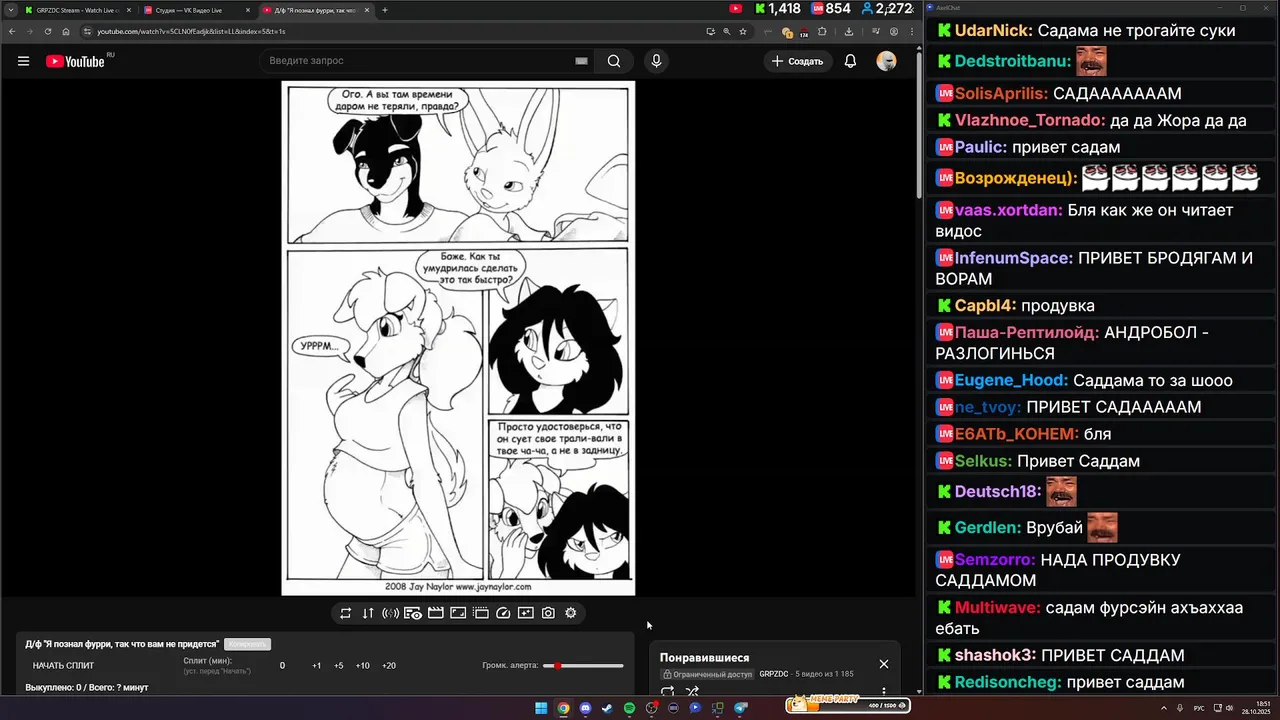Switch to Студия — VK Видео Live tab
Viewport: 1280px width, 720px height.
pos(196,10)
